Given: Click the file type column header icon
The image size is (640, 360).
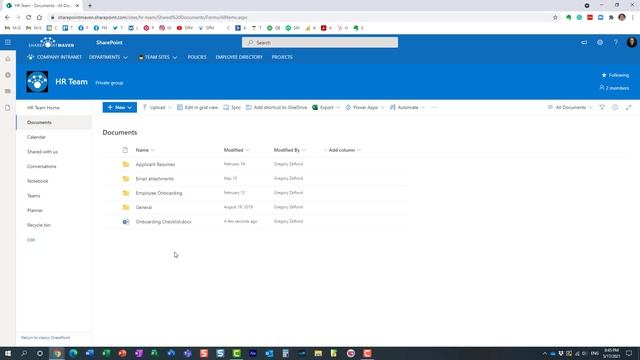Looking at the screenshot, I should pyautogui.click(x=125, y=150).
